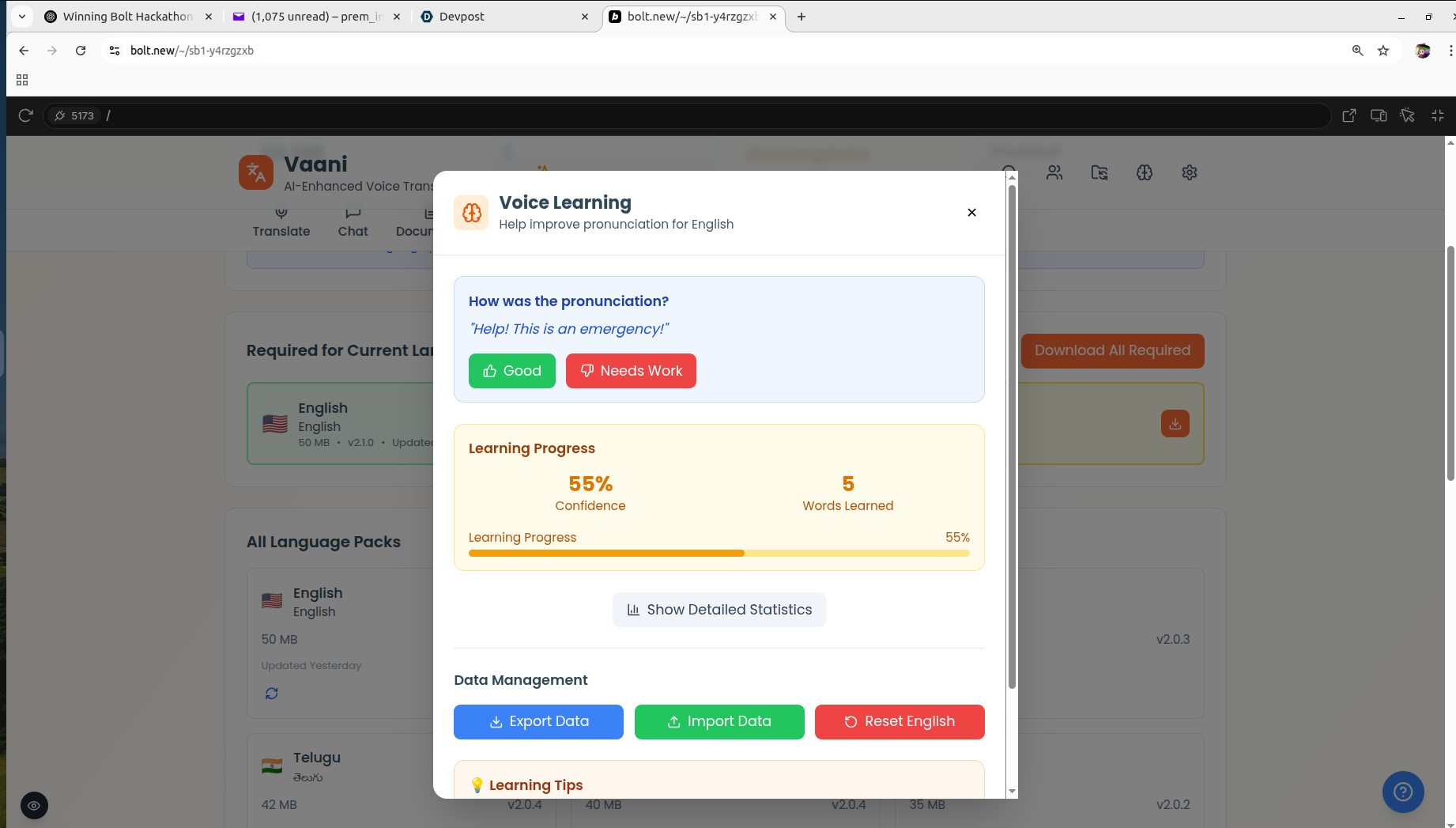The height and width of the screenshot is (828, 1456).
Task: Click the refresh icon under English pack
Action: (x=272, y=694)
